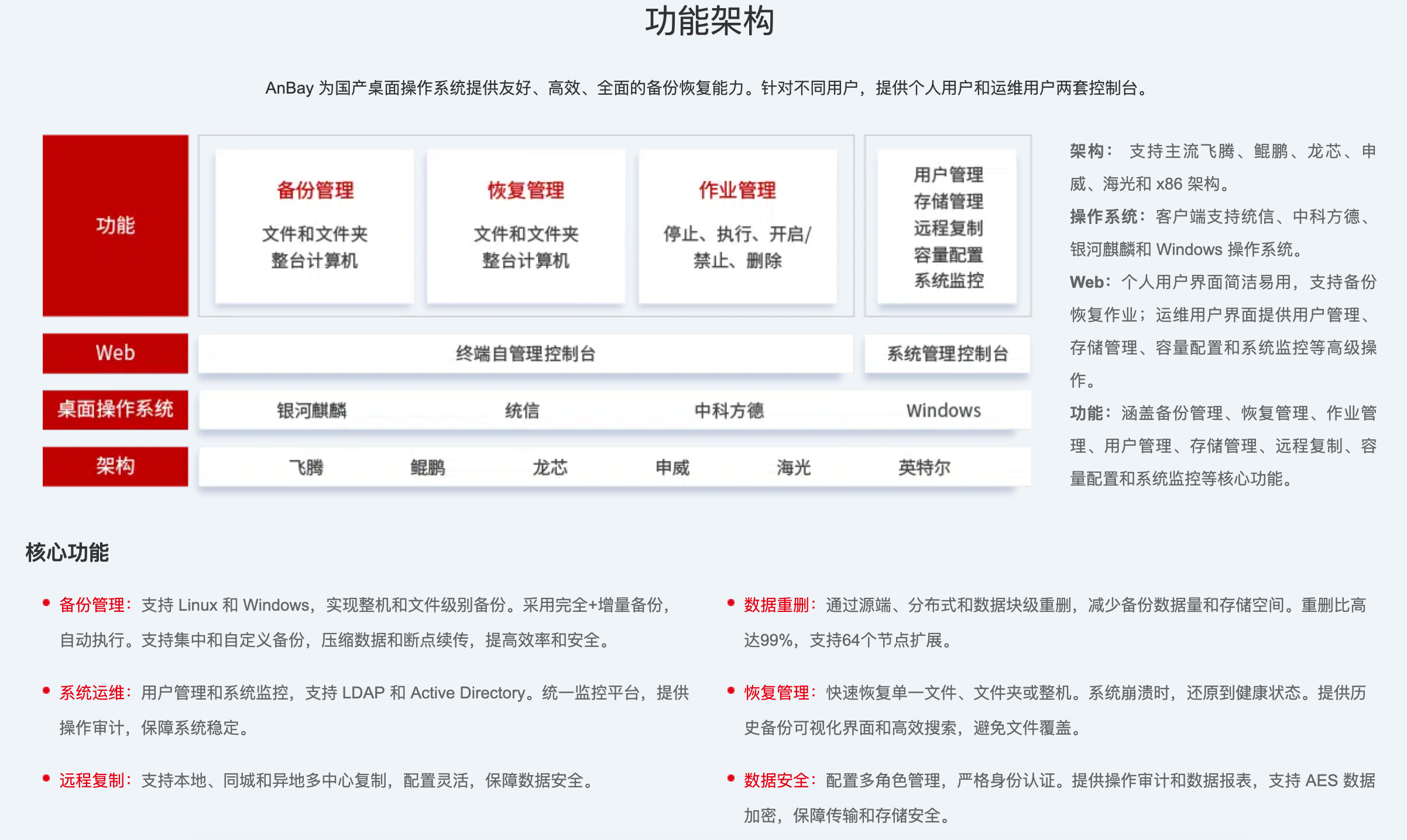Click the red "恢复管理" card heading in diagram
This screenshot has height=840, width=1407.
526,190
